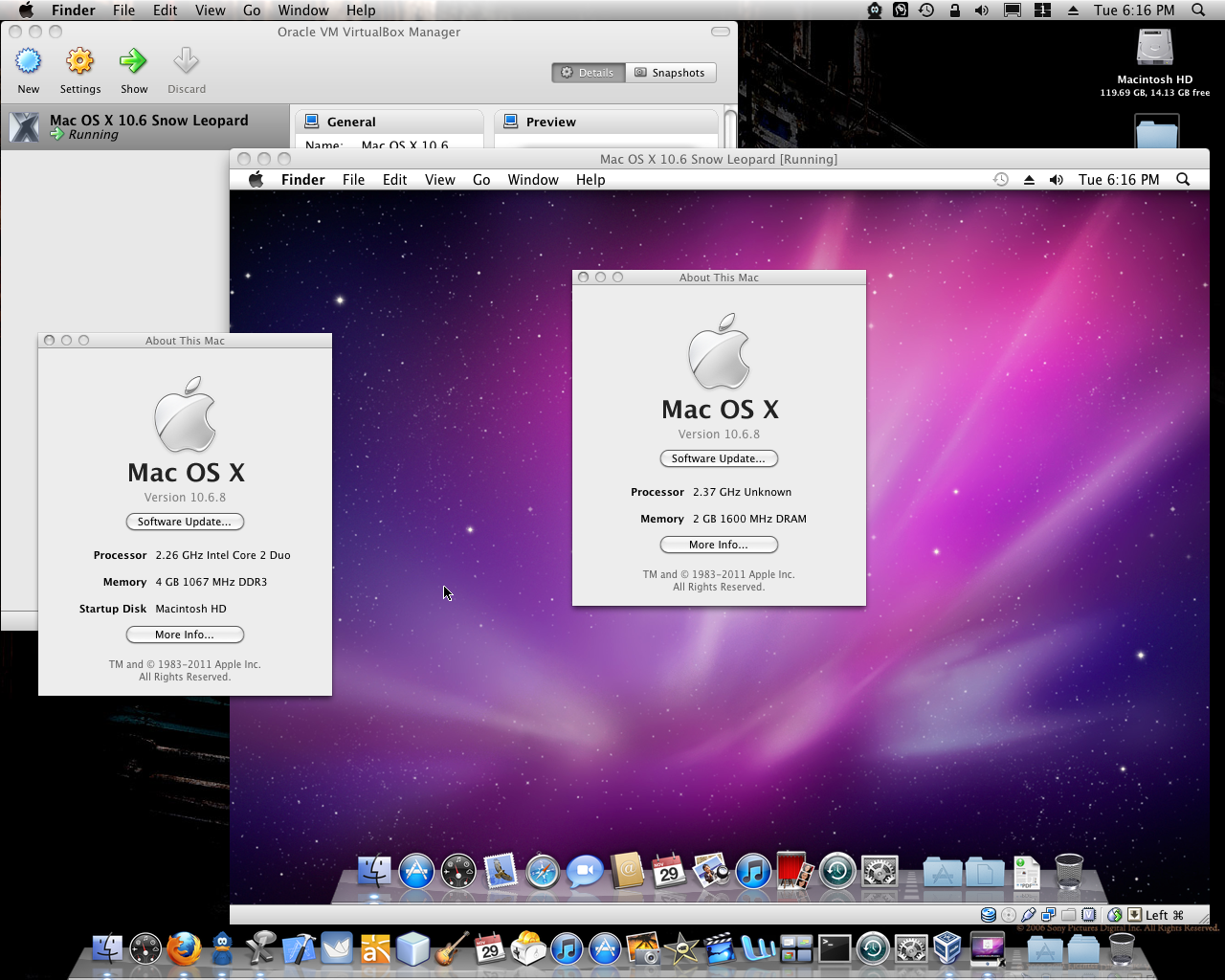Open iTunes in the guest VM dock
The width and height of the screenshot is (1225, 980).
pos(753,872)
